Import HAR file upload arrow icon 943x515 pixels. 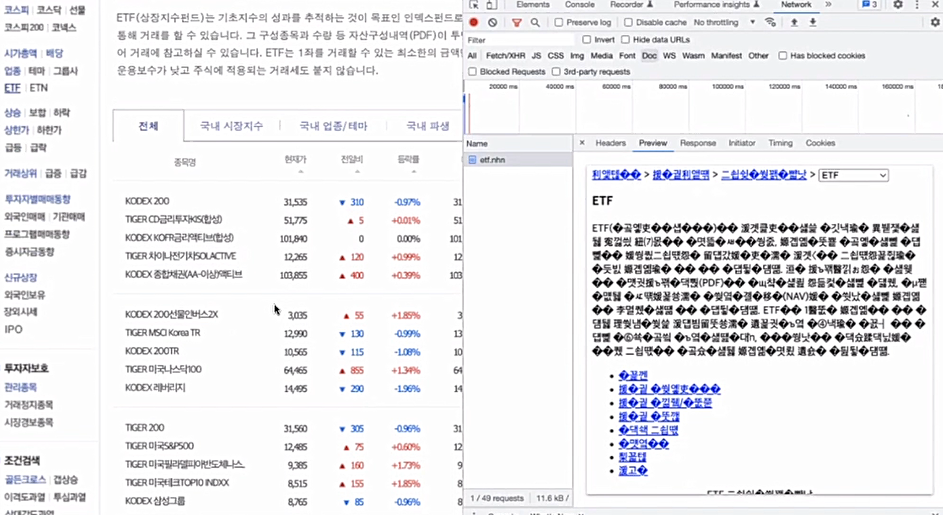(x=794, y=22)
